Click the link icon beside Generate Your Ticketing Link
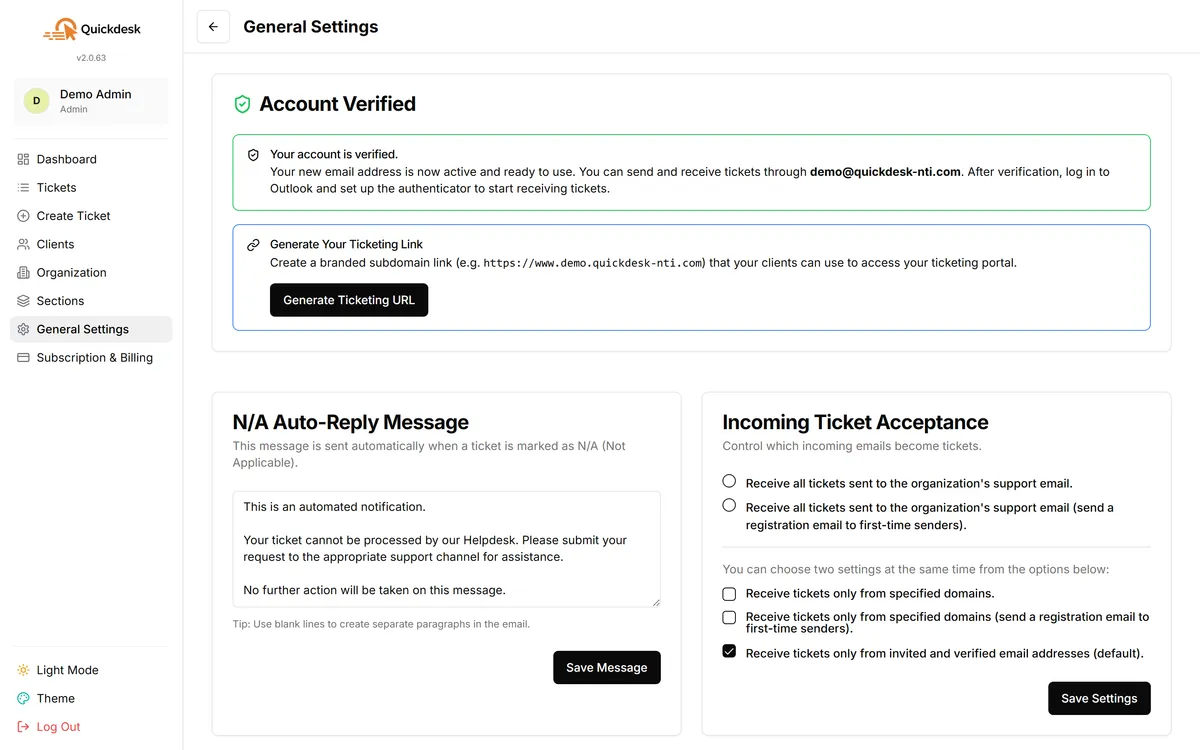This screenshot has height=750, width=1200. (253, 244)
